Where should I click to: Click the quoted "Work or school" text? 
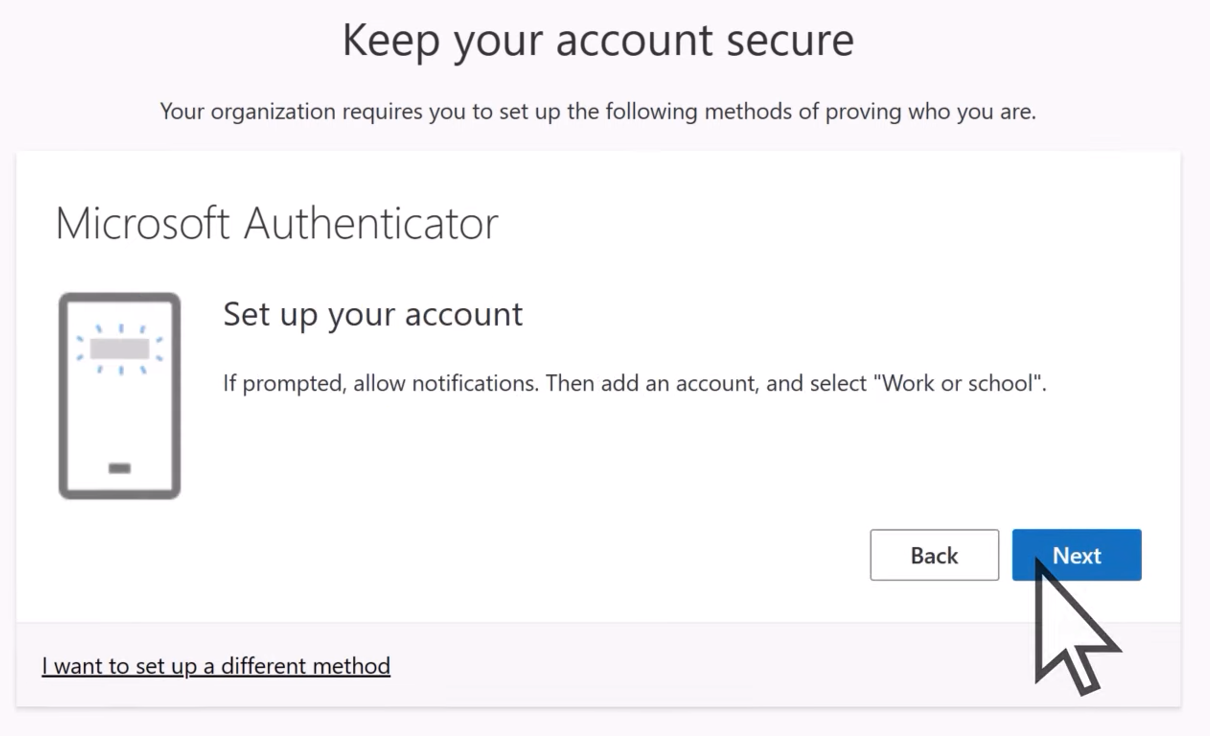click(960, 383)
